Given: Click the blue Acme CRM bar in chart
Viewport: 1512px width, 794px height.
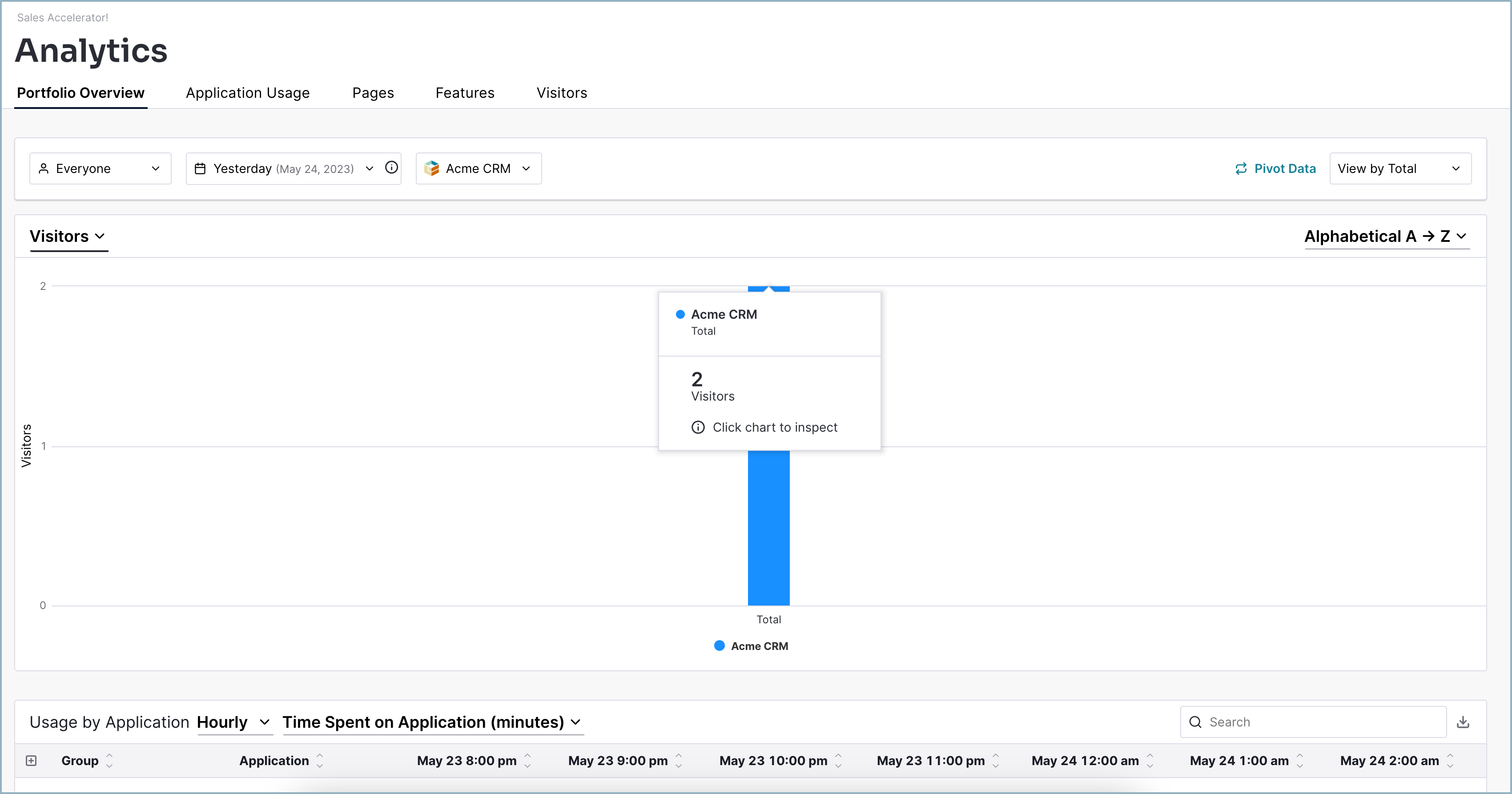Looking at the screenshot, I should pyautogui.click(x=768, y=528).
